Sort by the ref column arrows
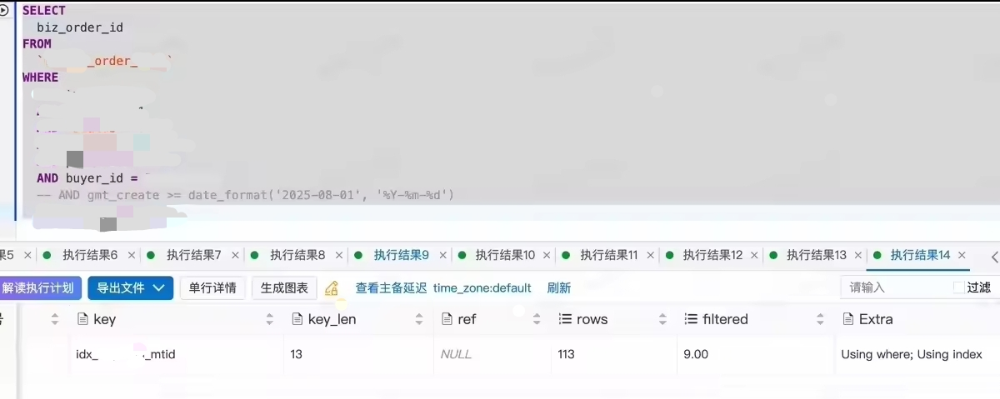Screen dimensions: 1000x399 click(536, 319)
